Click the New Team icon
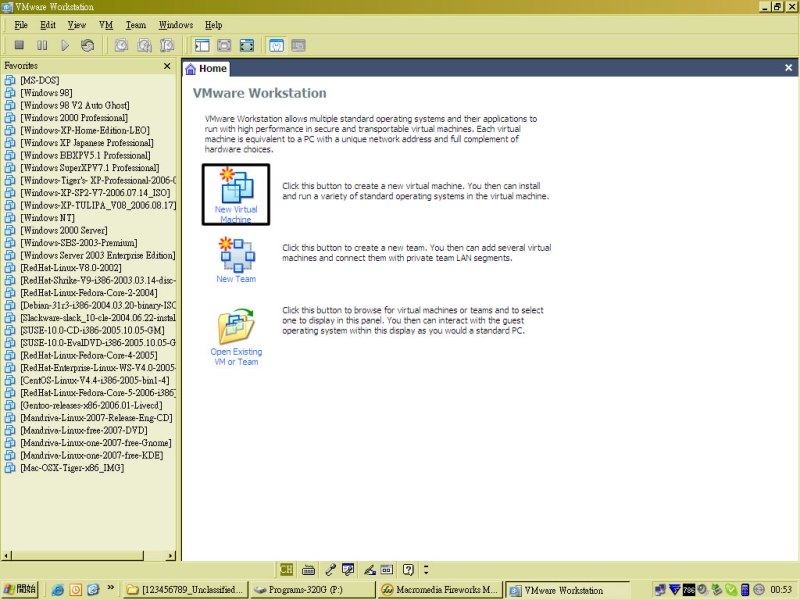800x600 pixels. [x=237, y=255]
